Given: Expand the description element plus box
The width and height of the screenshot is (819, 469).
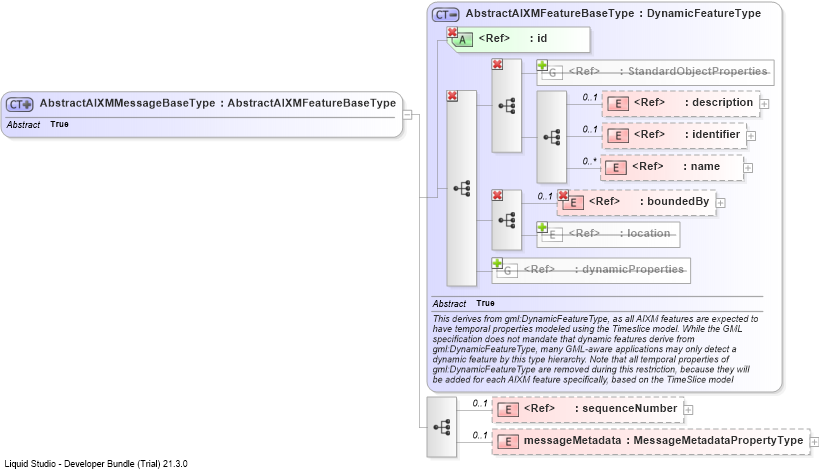Looking at the screenshot, I should tap(764, 104).
